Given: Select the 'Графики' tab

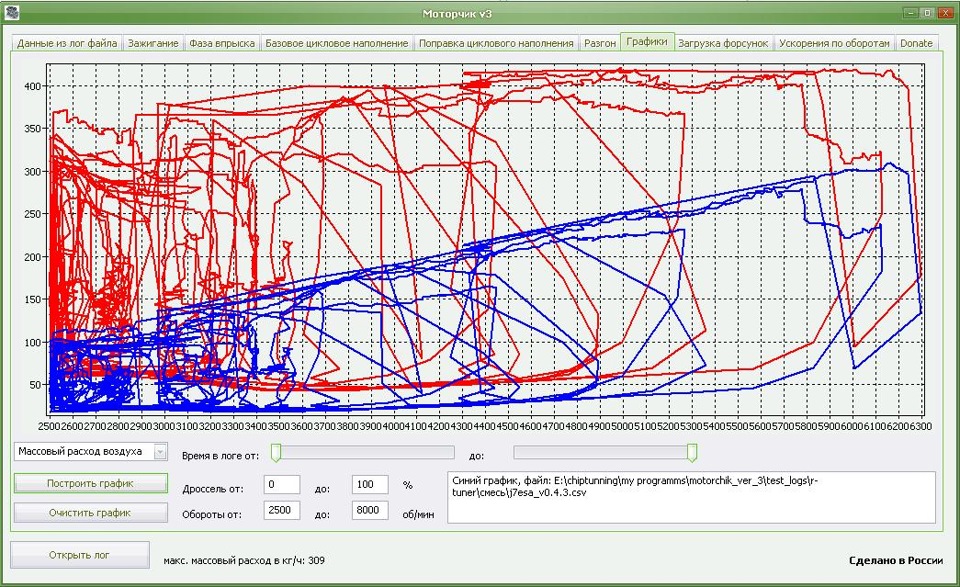Looking at the screenshot, I should [x=647, y=42].
